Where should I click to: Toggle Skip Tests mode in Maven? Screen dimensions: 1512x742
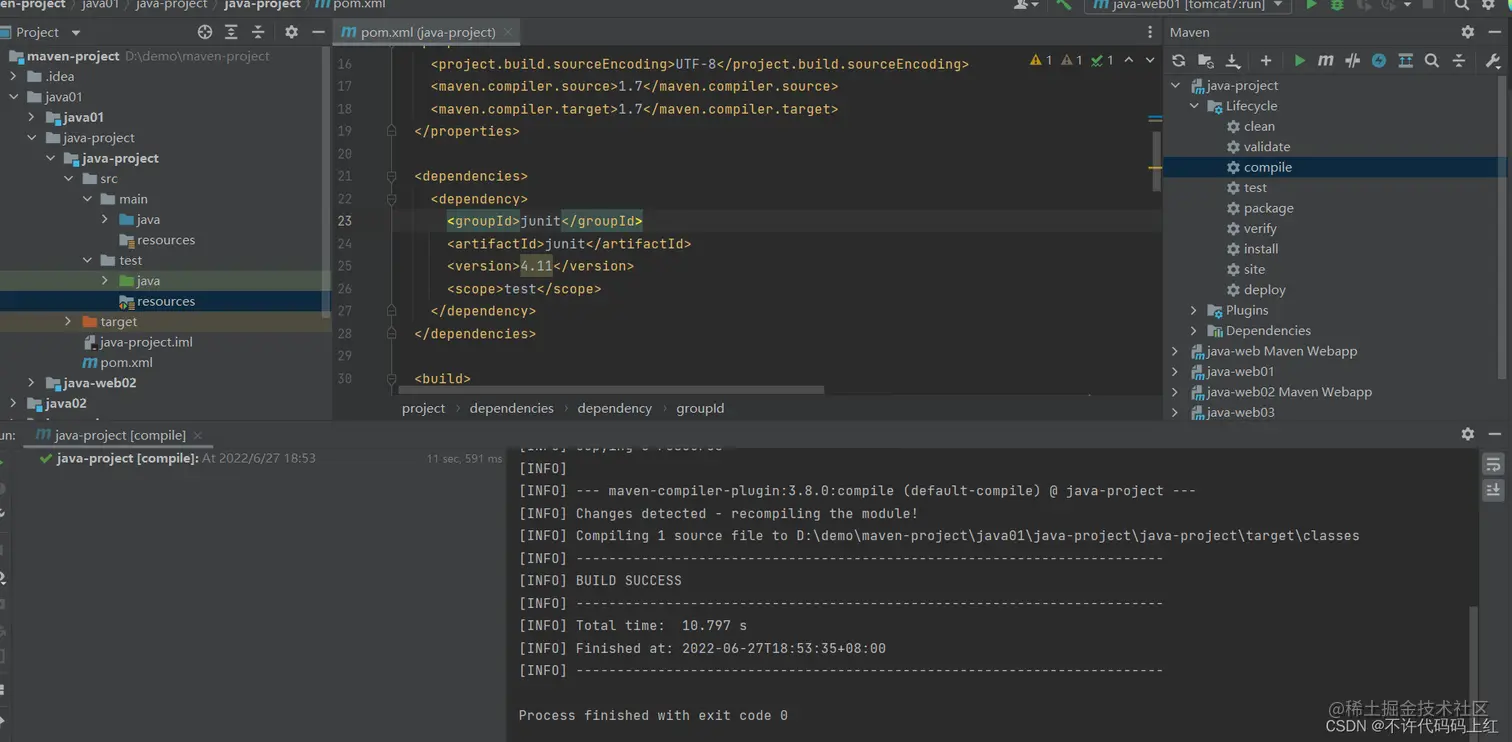[x=1379, y=61]
